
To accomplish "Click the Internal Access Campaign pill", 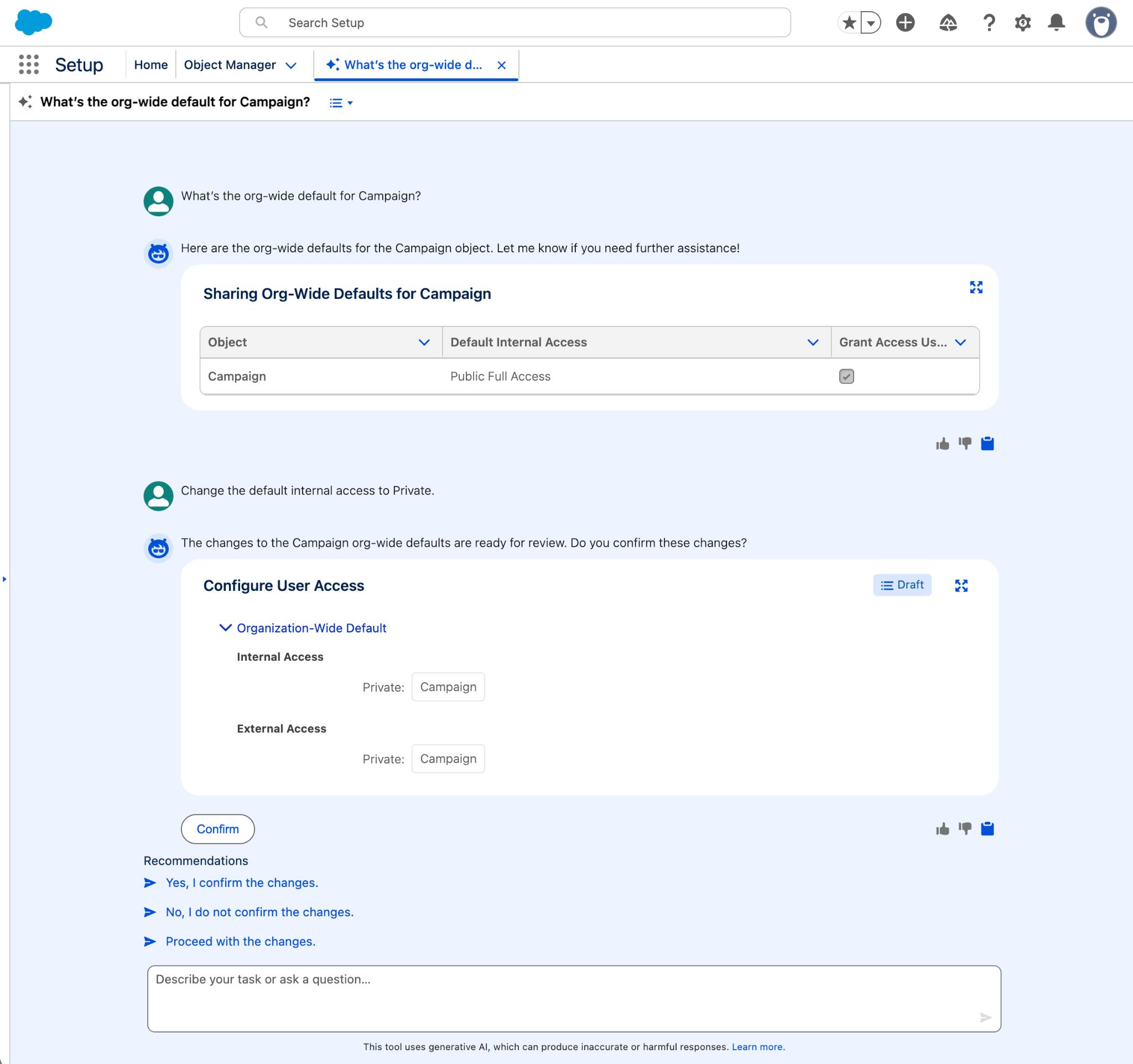I will point(448,687).
